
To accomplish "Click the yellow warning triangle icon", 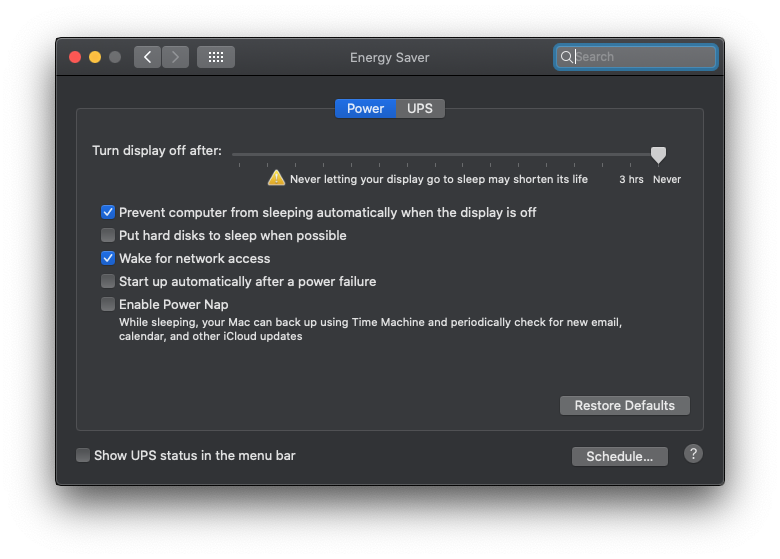I will (276, 178).
